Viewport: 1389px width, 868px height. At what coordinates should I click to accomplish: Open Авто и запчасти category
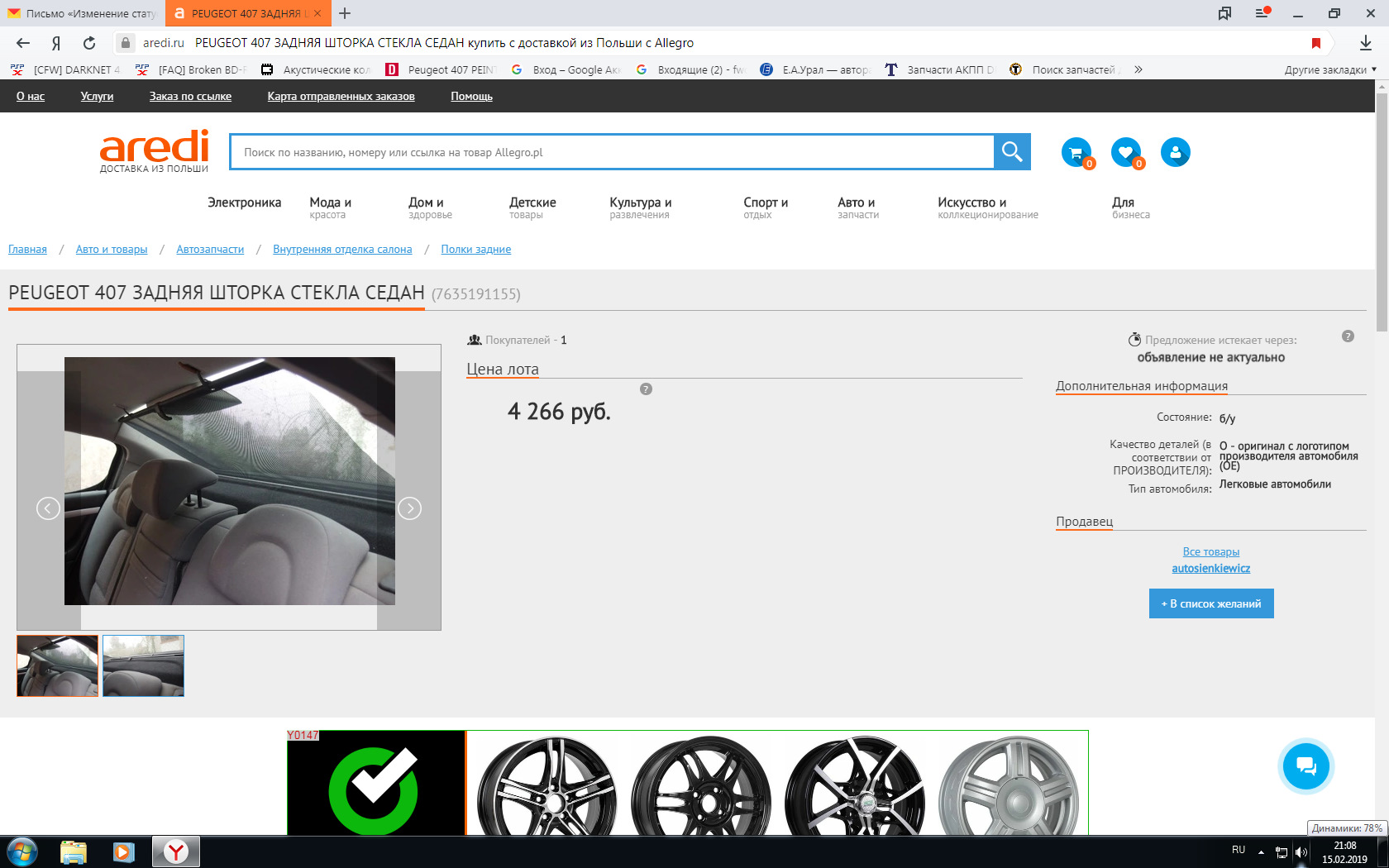tap(858, 207)
